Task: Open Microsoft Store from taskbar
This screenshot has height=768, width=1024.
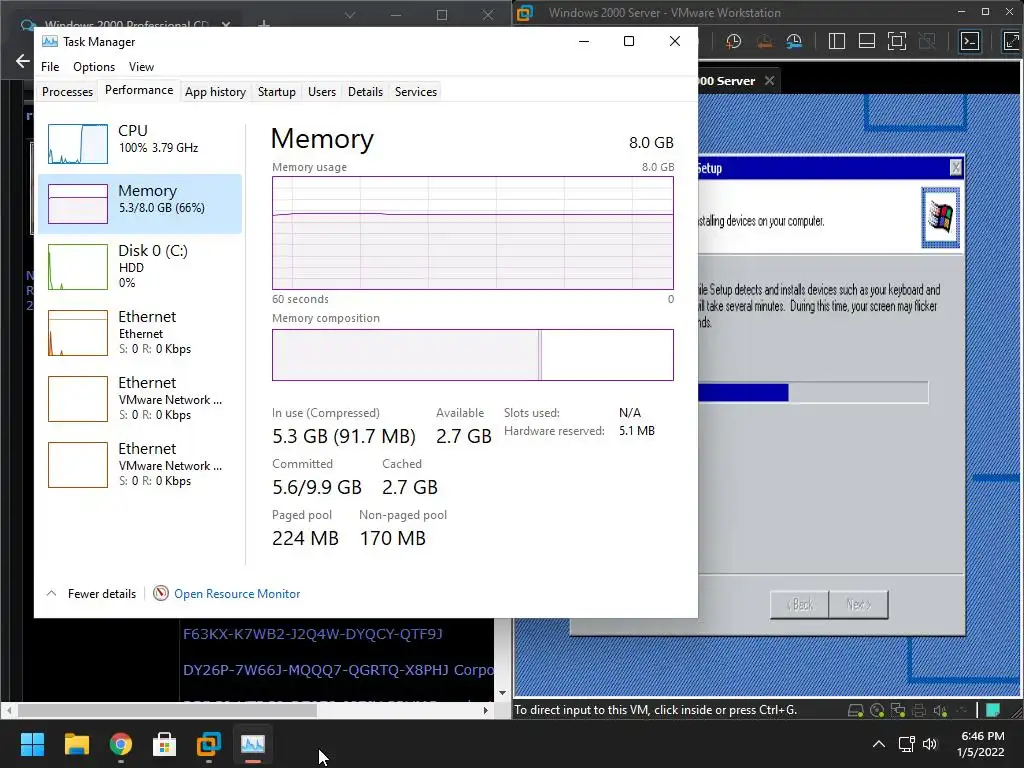Action: (x=165, y=744)
